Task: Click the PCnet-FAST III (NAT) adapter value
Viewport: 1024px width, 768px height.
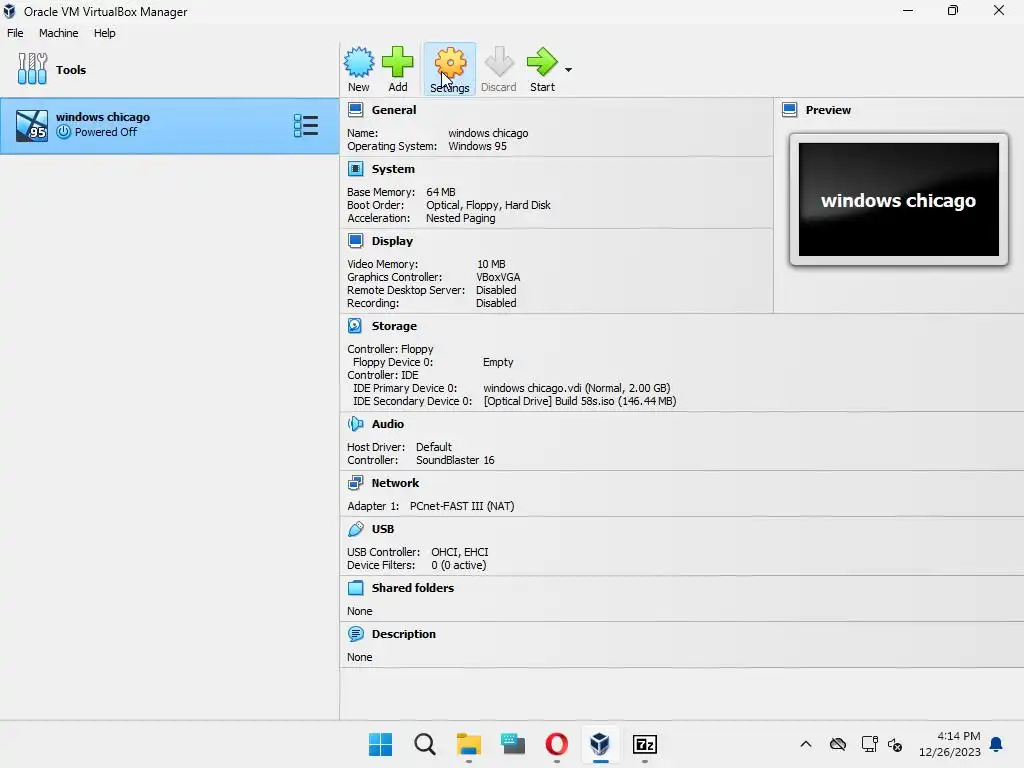Action: tap(462, 506)
